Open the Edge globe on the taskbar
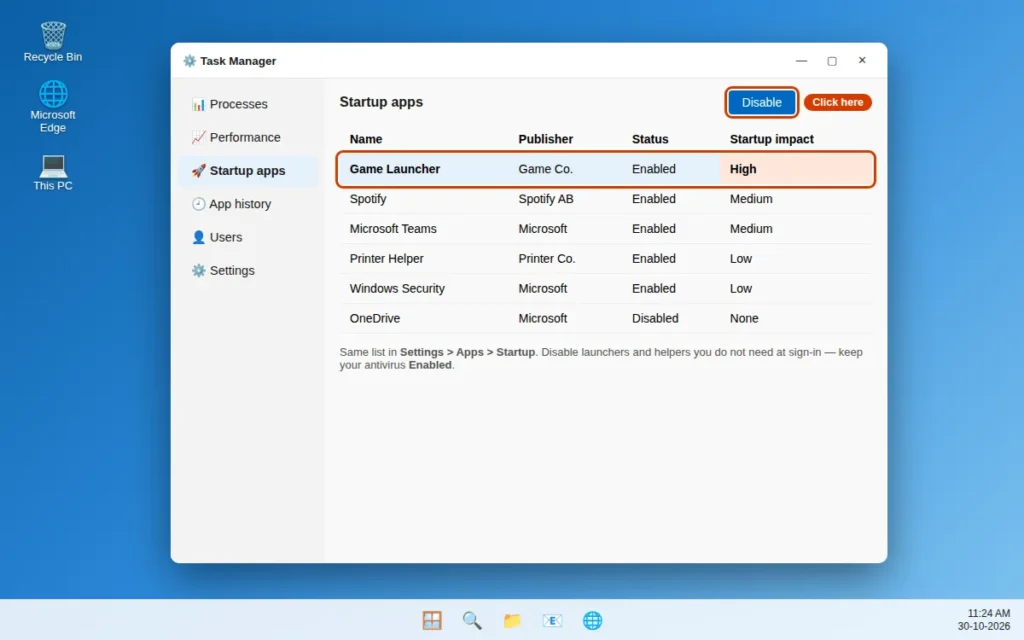Viewport: 1024px width, 640px height. [592, 620]
